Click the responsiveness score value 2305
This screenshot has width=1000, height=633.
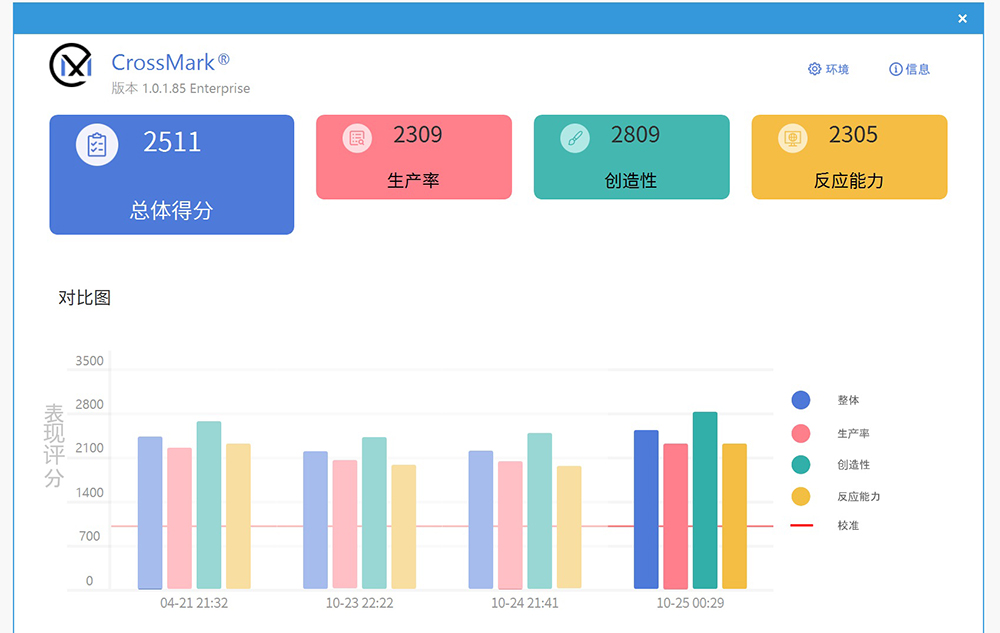(853, 135)
